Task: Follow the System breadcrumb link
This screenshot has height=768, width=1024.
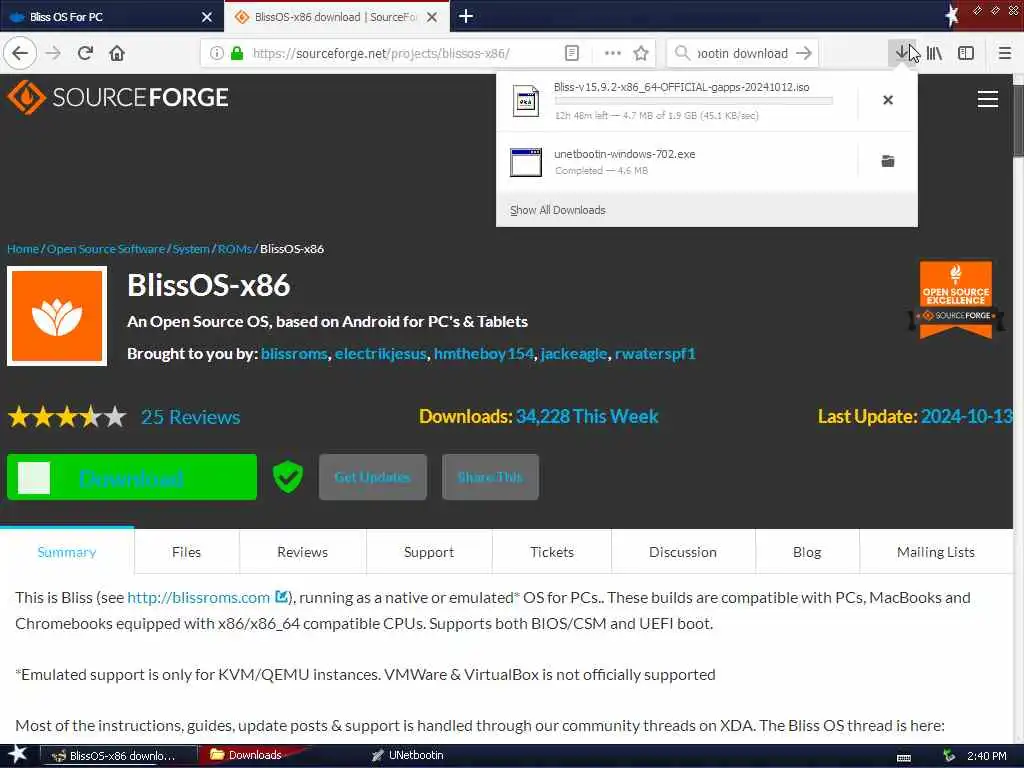Action: (191, 249)
